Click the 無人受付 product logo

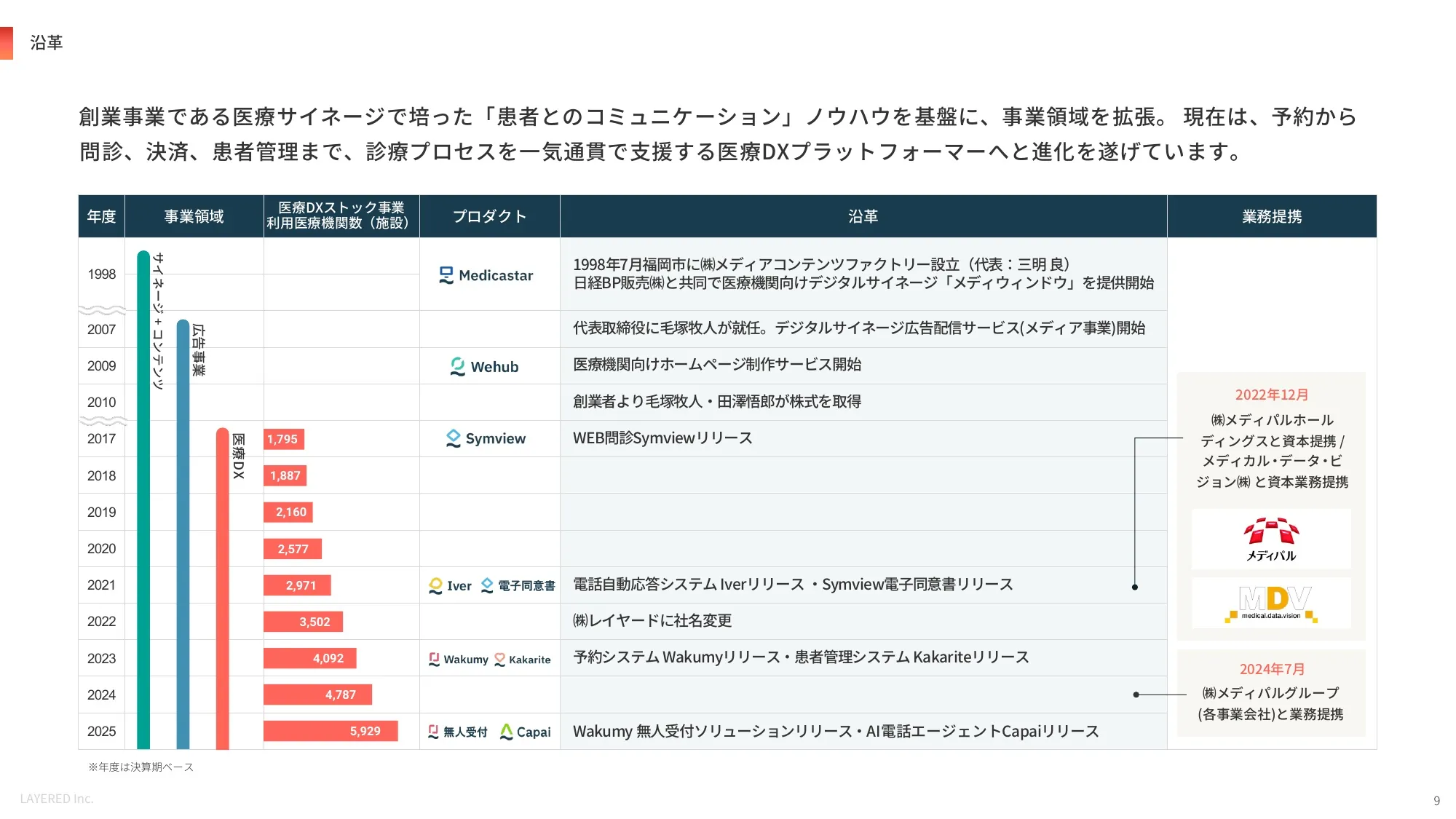(x=457, y=732)
